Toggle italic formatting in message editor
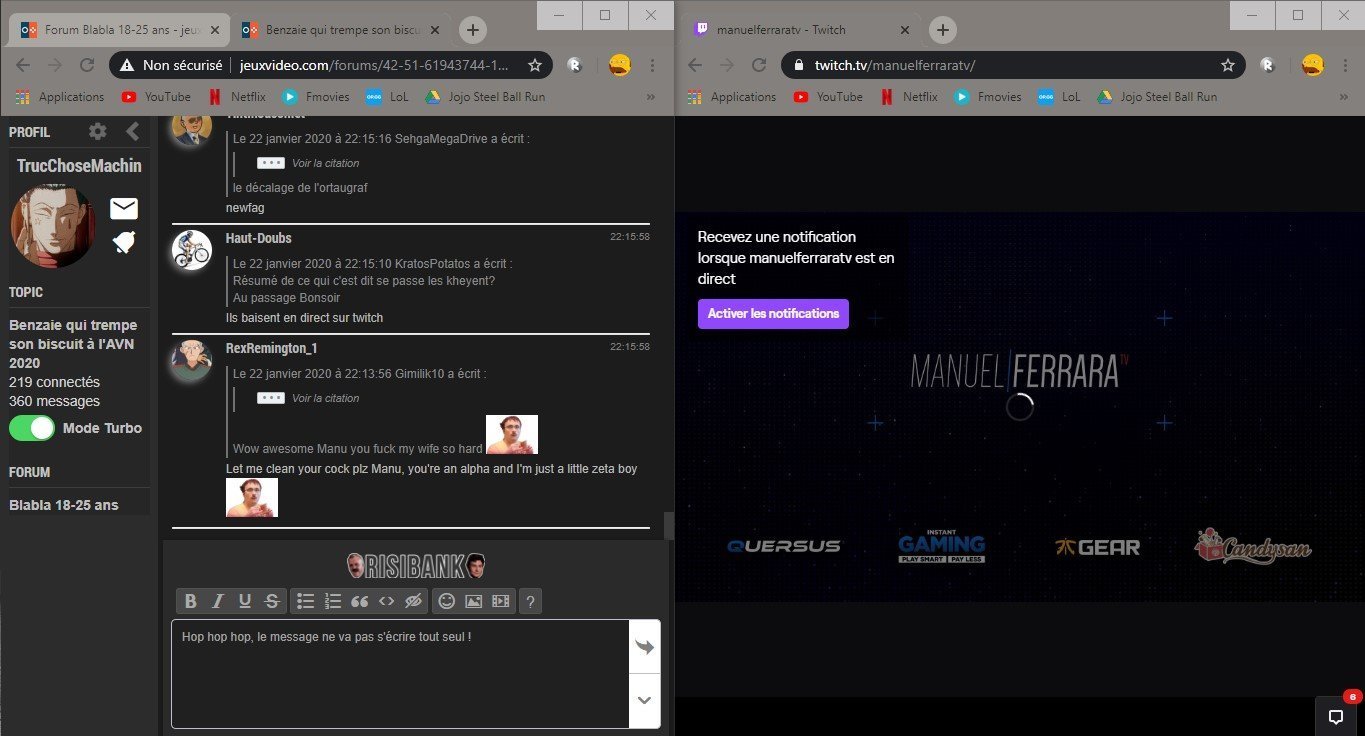The height and width of the screenshot is (736, 1365). (x=218, y=601)
